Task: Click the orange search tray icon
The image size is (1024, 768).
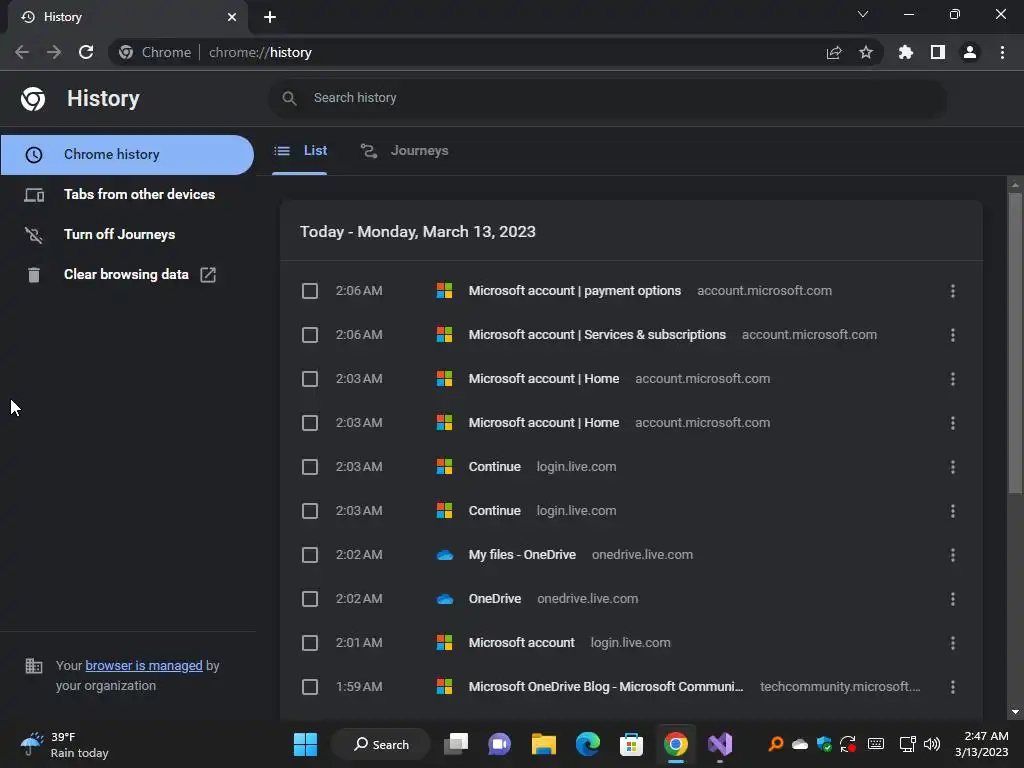Action: pyautogui.click(x=776, y=744)
